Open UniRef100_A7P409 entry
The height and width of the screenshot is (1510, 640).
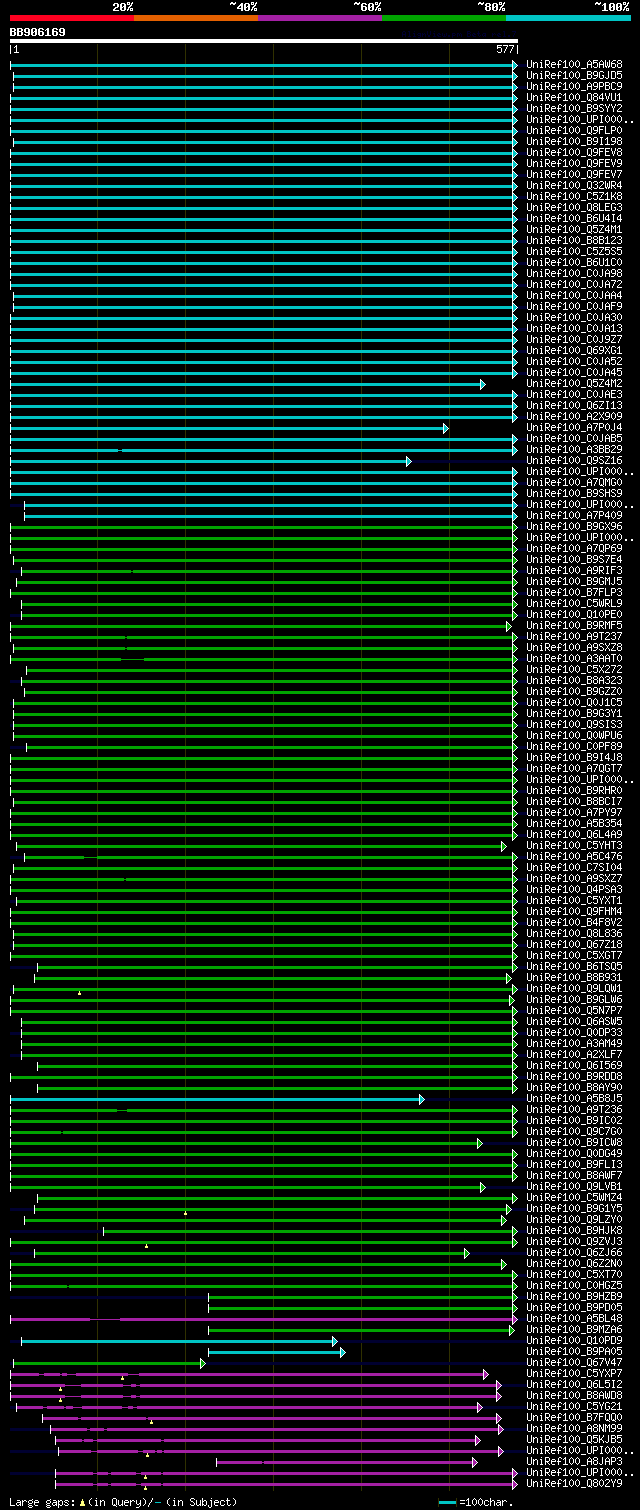click(x=574, y=515)
